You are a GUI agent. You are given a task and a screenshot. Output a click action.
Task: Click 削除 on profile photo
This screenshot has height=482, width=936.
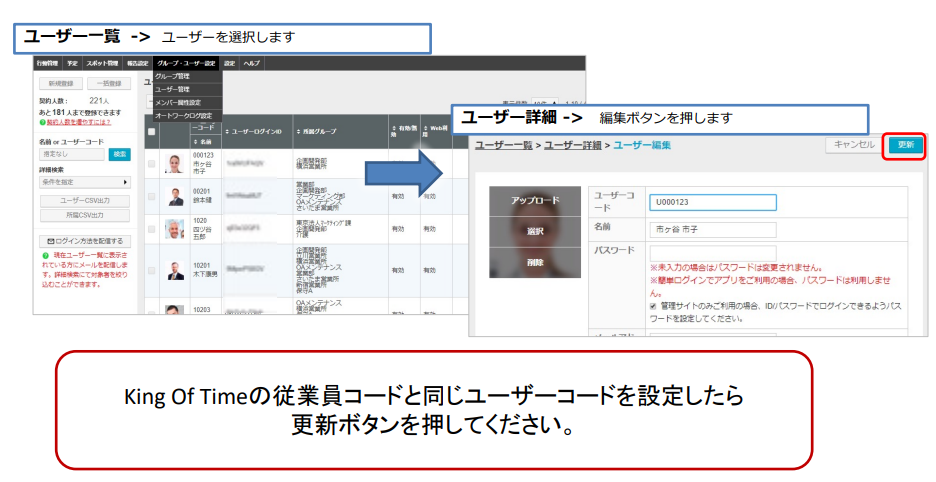pyautogui.click(x=535, y=263)
